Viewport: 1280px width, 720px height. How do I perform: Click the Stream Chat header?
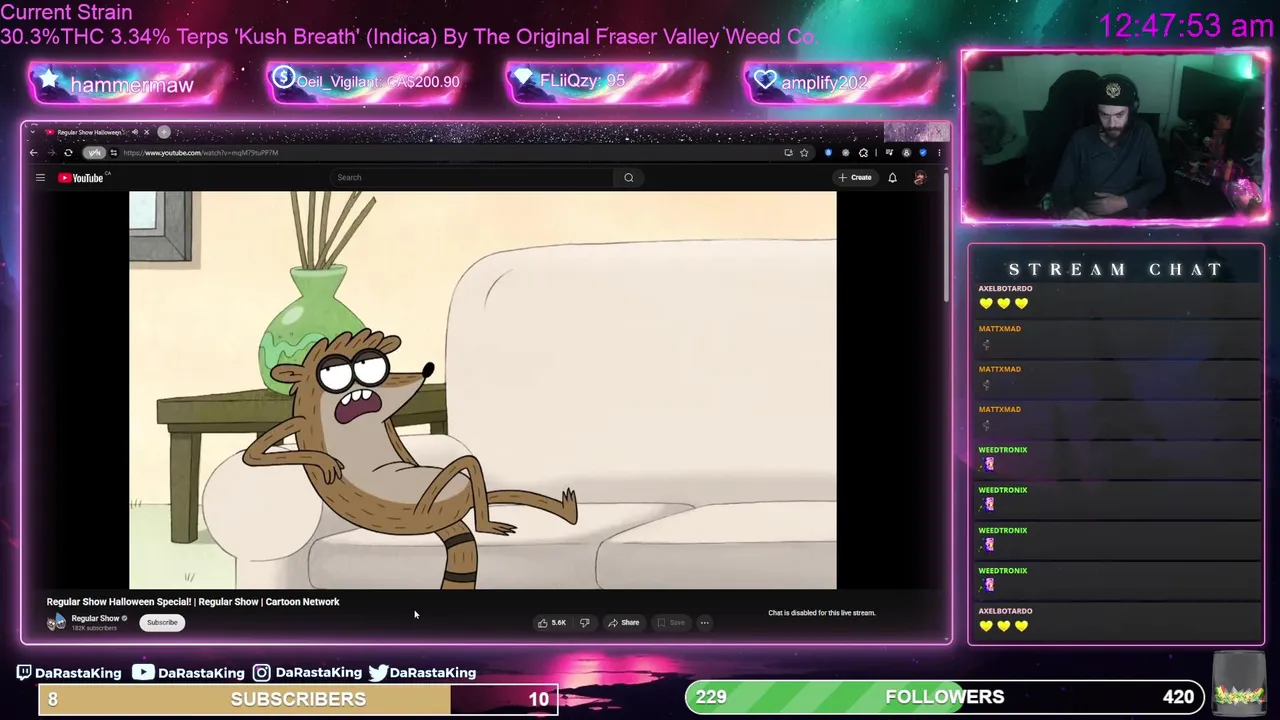click(1115, 270)
